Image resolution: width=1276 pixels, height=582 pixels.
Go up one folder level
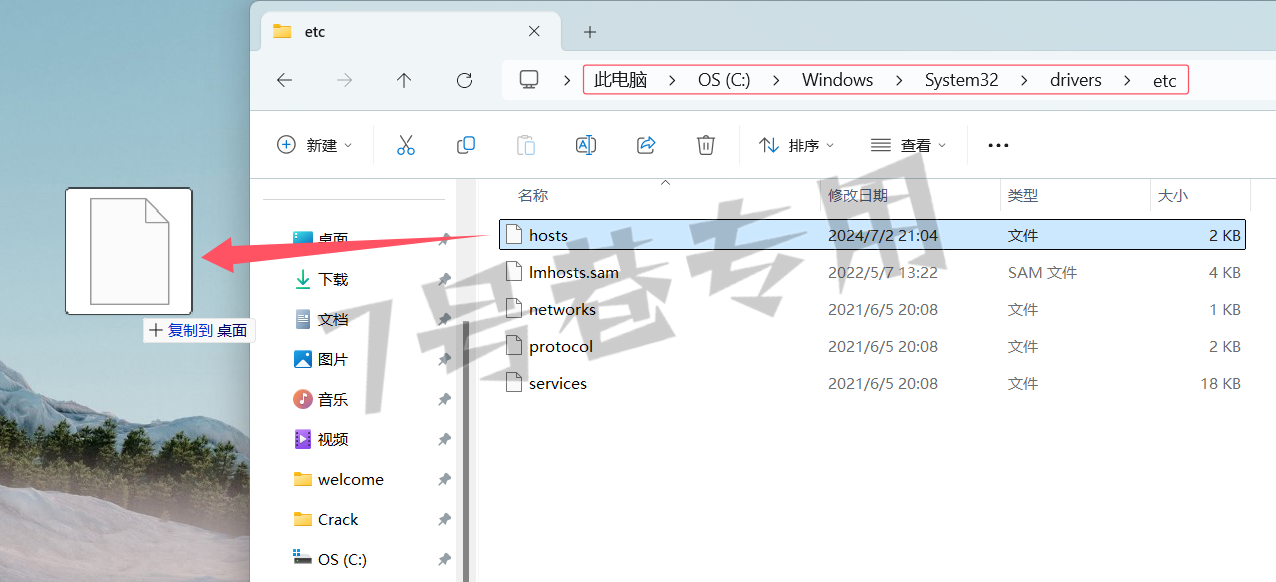pos(404,80)
